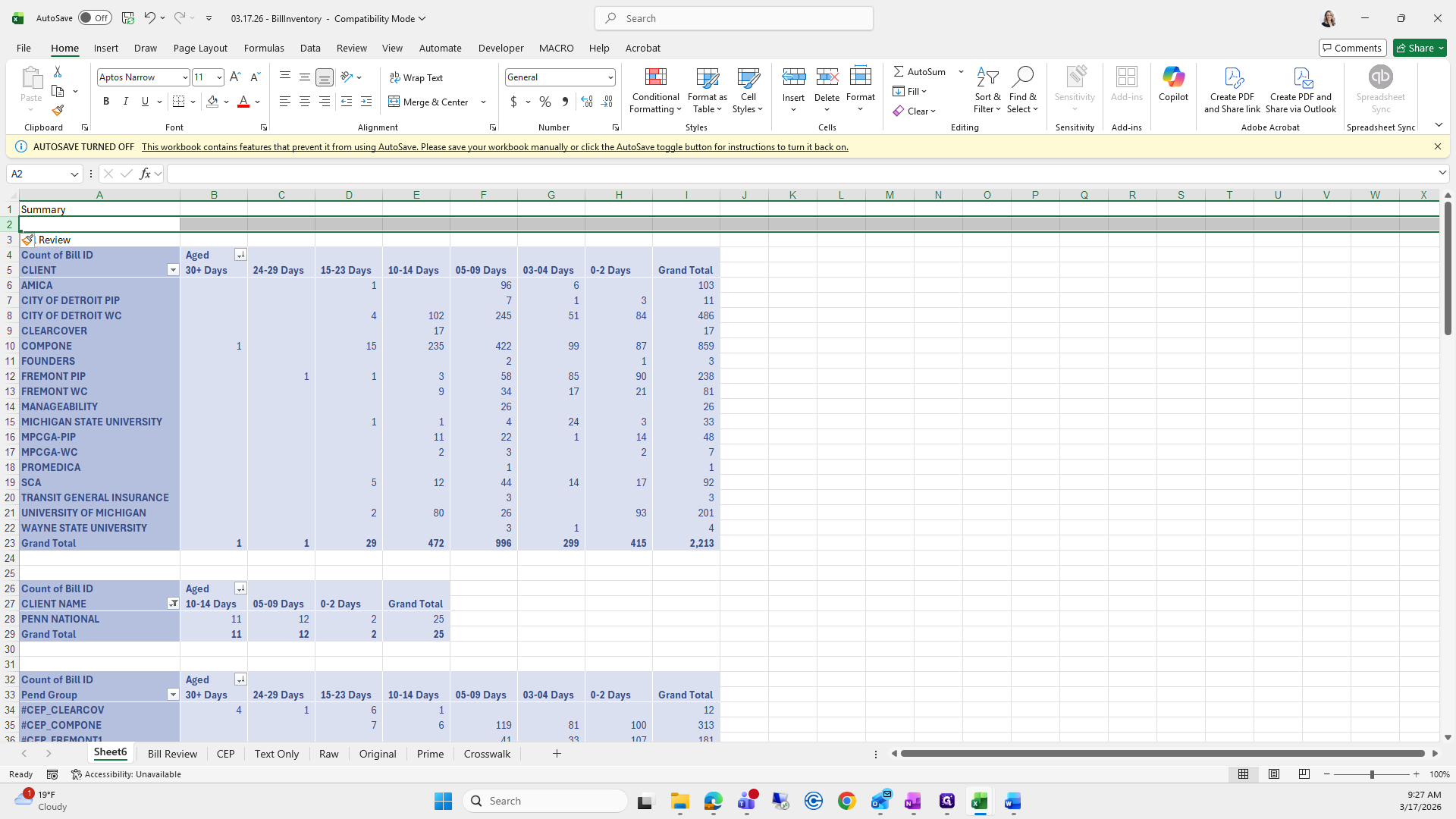Image resolution: width=1456 pixels, height=819 pixels.
Task: Open the Conditional Formatting icon
Action: click(x=655, y=78)
